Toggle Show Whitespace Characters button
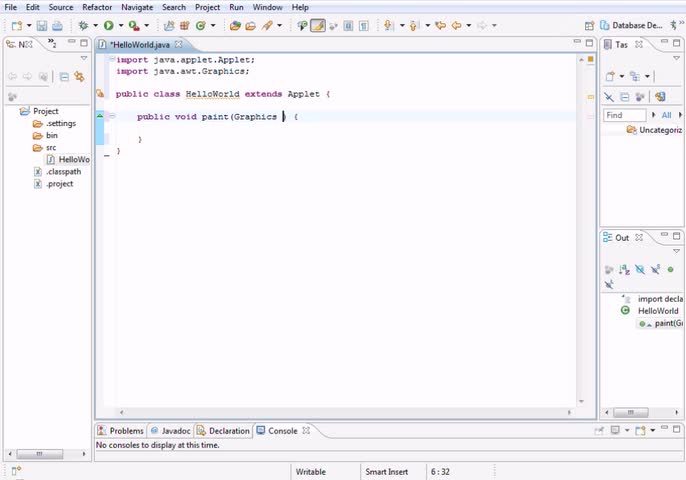 364,26
